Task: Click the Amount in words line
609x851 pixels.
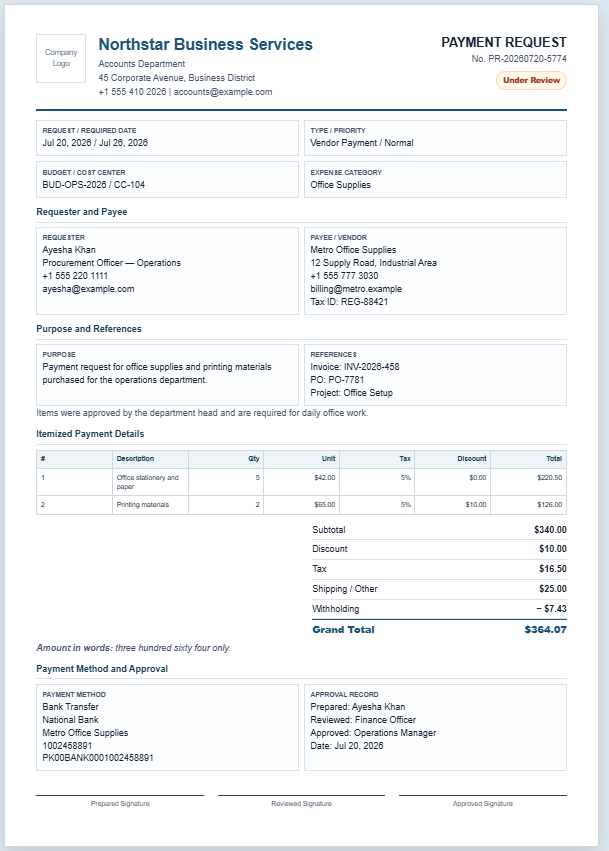Action: (x=134, y=648)
